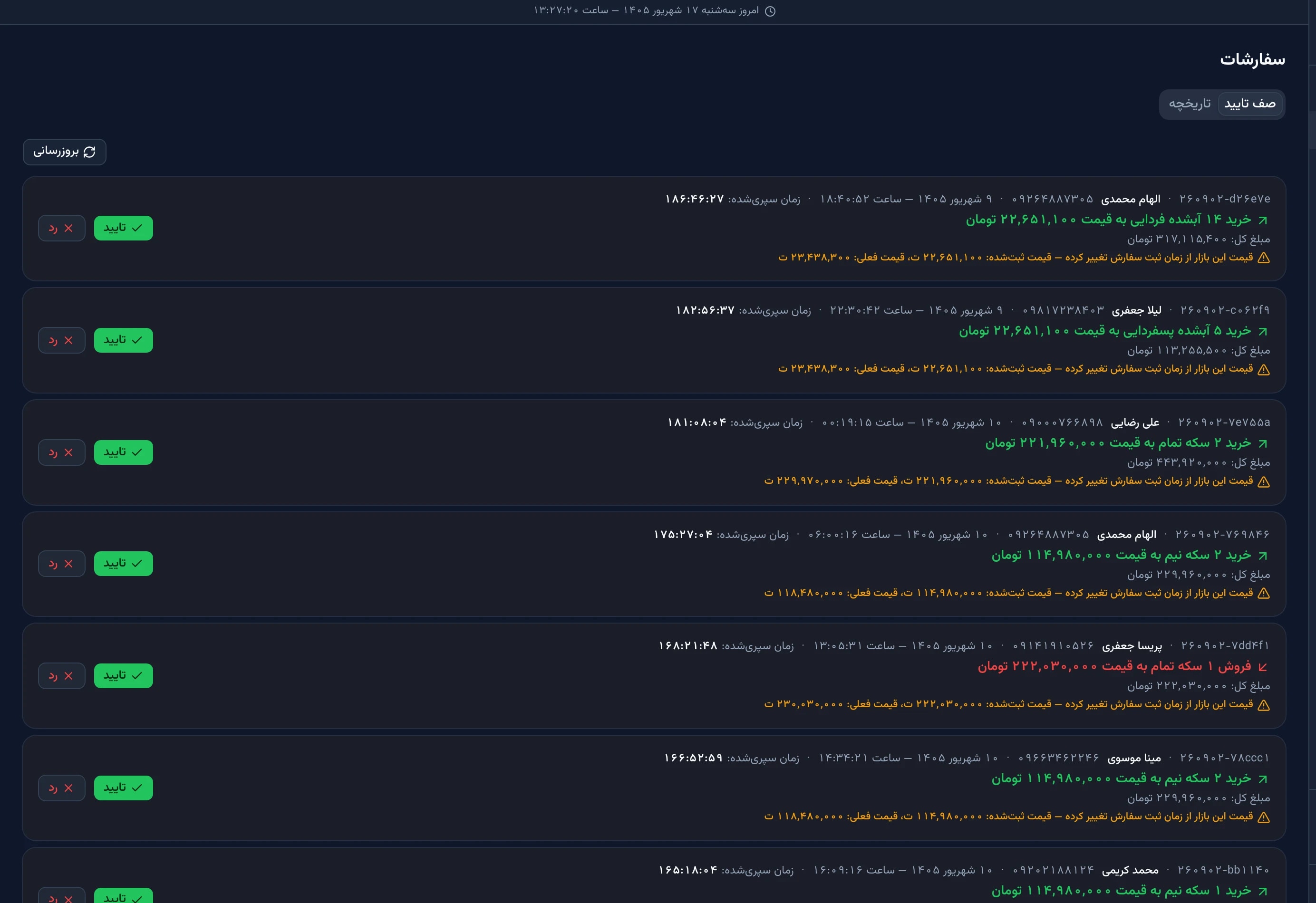
Task: Click Mohammad Karimi's phone number
Action: point(1053,870)
